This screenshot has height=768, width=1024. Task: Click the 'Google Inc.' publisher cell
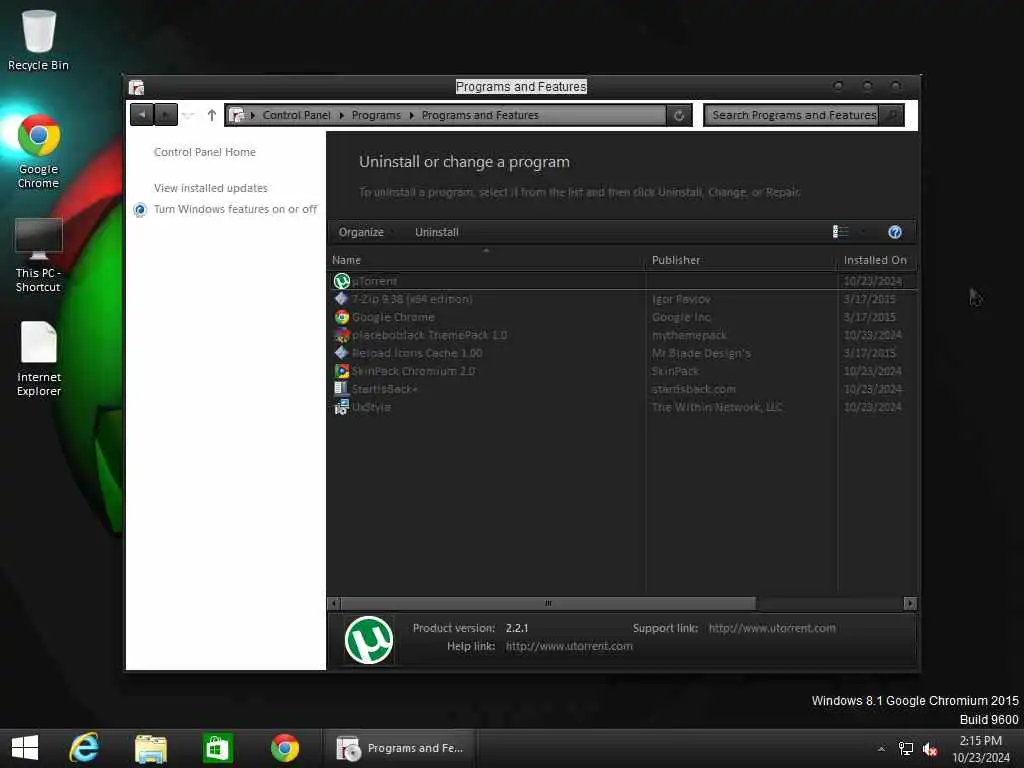click(x=681, y=317)
